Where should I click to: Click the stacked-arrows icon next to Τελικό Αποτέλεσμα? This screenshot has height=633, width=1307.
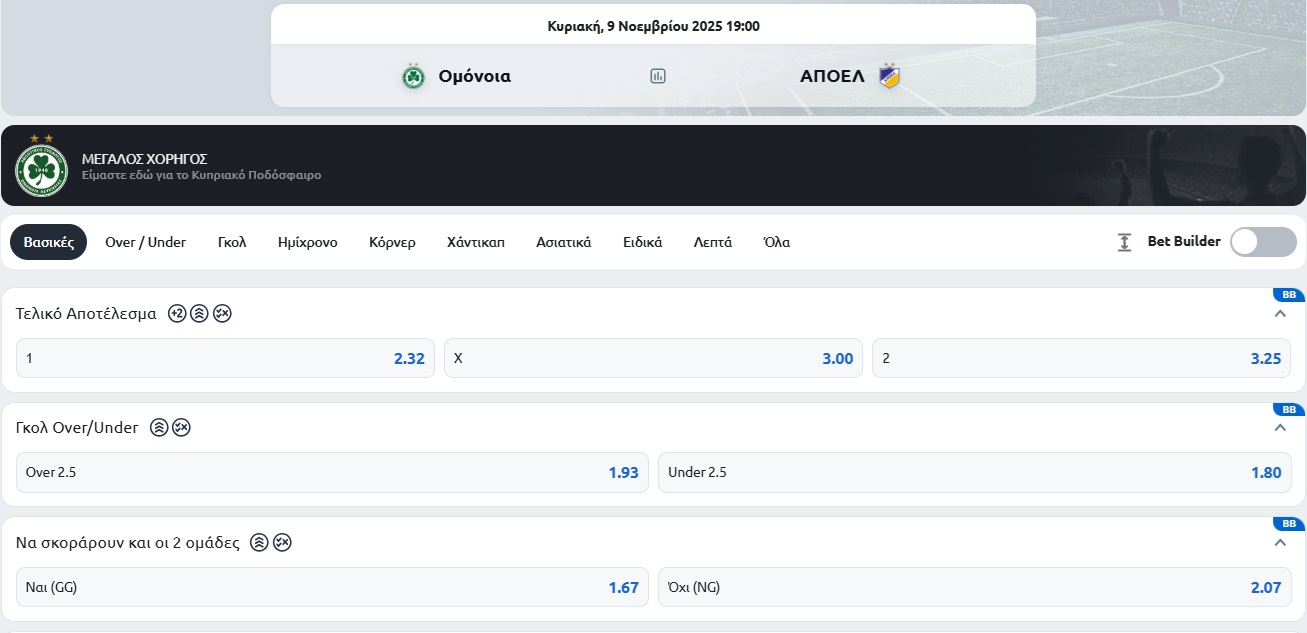(x=199, y=313)
